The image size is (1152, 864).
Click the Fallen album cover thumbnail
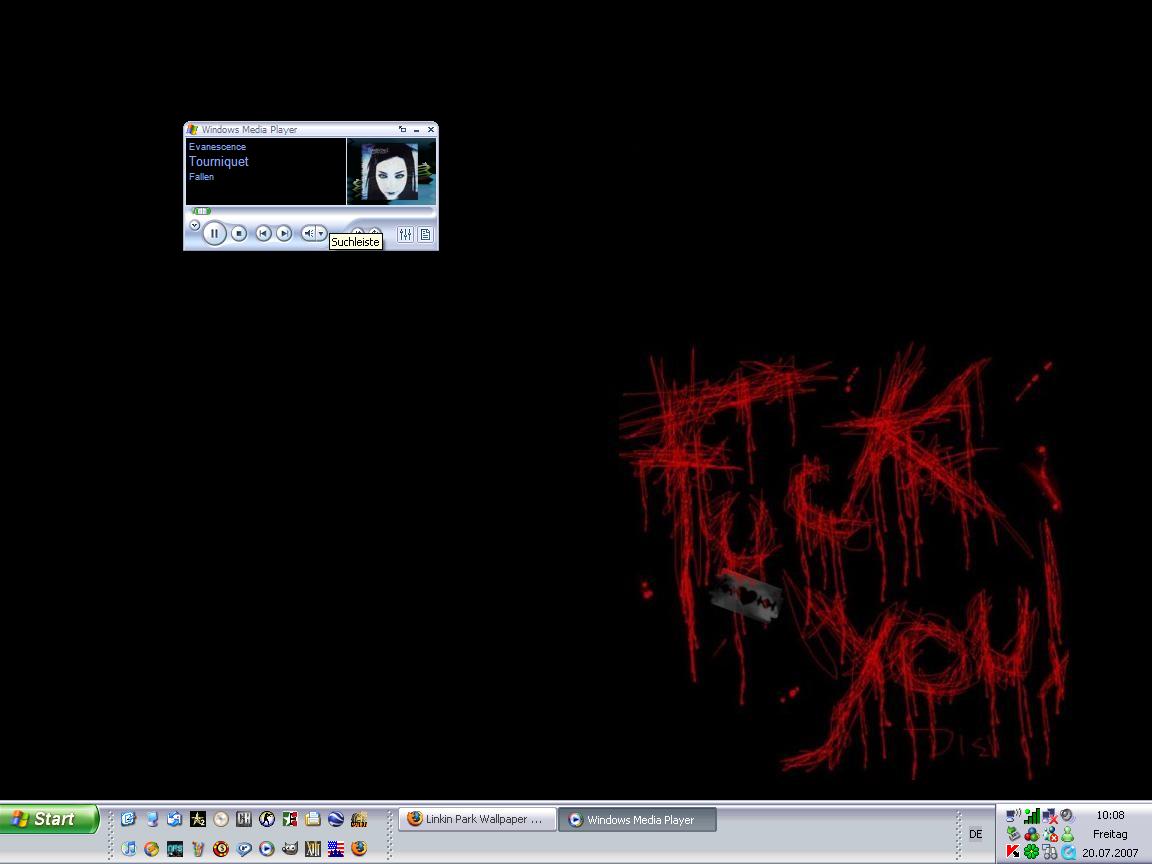pyautogui.click(x=391, y=171)
